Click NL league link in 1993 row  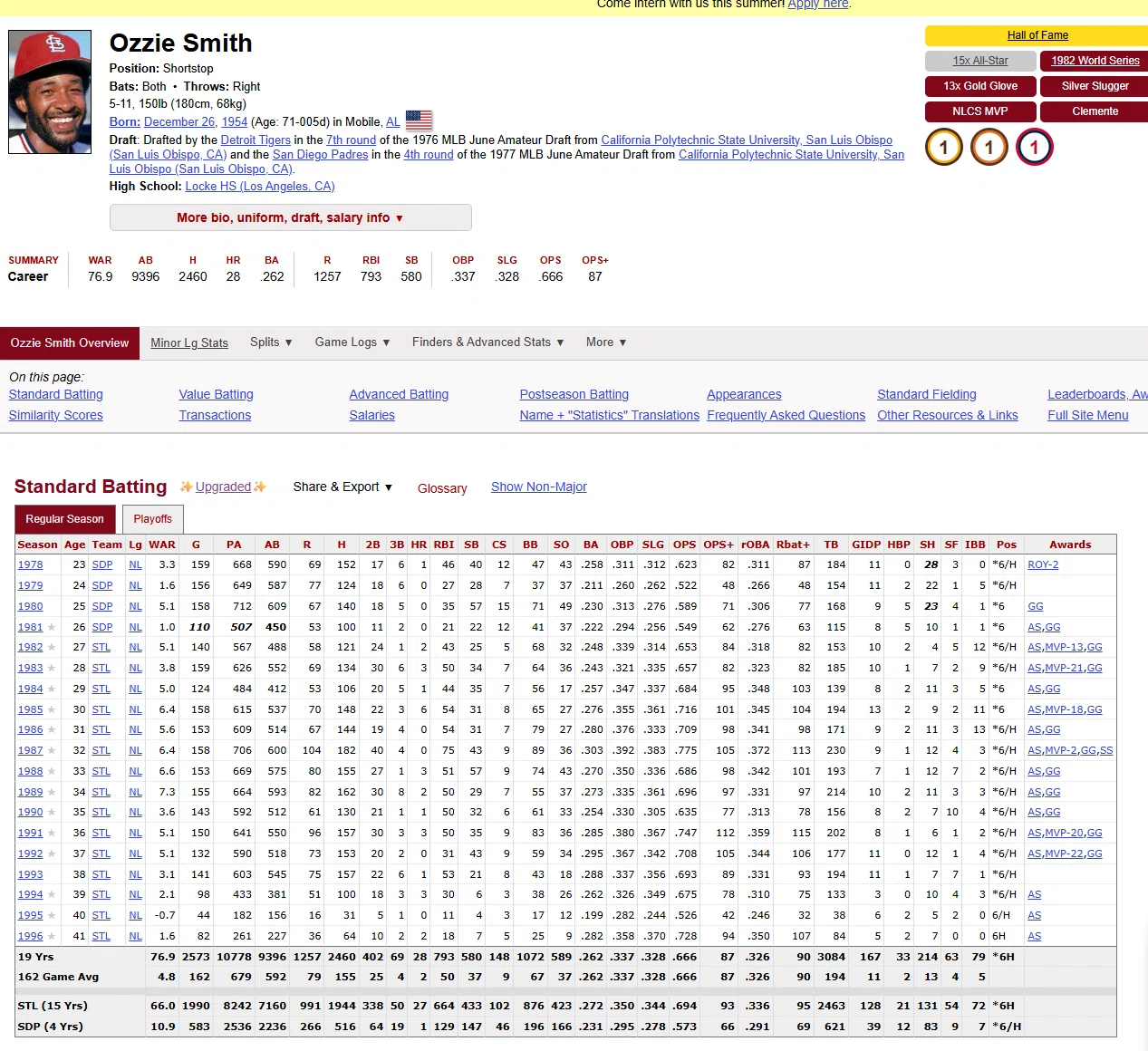coord(135,874)
